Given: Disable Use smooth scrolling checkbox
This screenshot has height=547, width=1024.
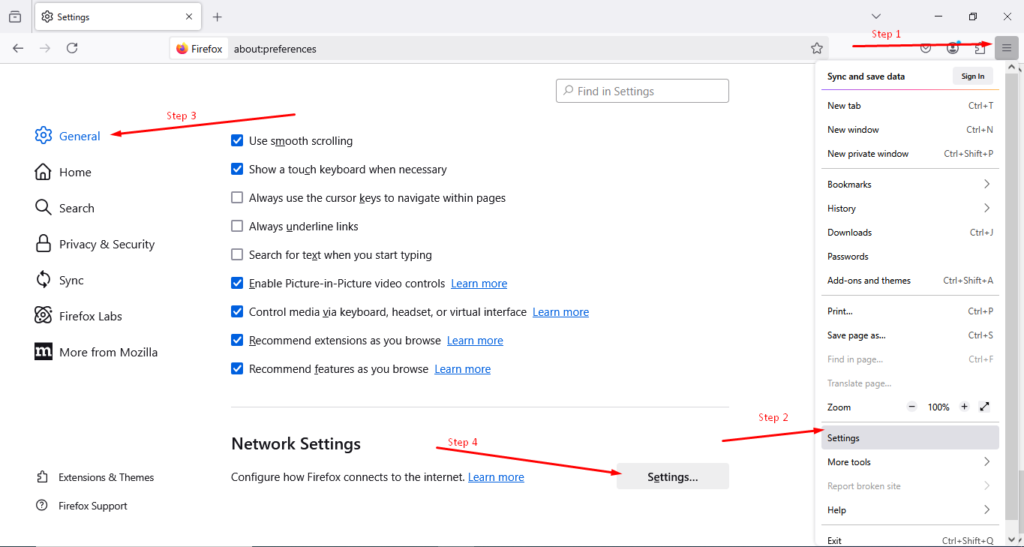Looking at the screenshot, I should 237,141.
